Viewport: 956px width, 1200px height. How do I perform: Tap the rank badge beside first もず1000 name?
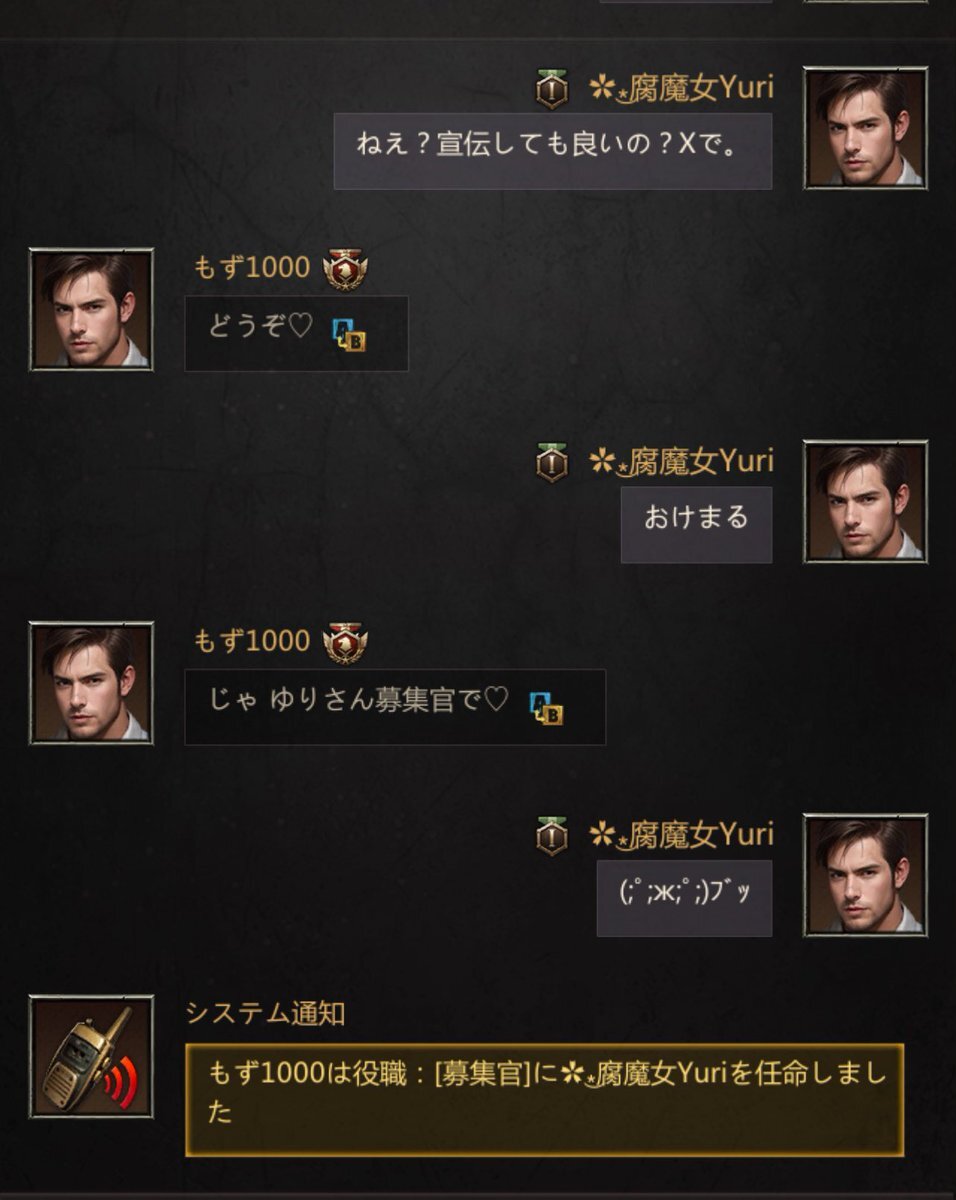tap(345, 269)
